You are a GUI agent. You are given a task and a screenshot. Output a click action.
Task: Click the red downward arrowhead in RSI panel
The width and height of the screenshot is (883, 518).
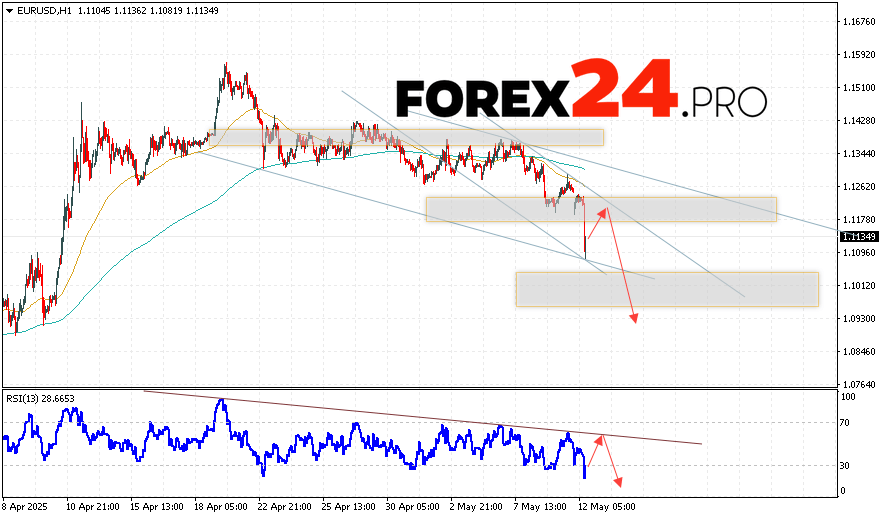618,483
